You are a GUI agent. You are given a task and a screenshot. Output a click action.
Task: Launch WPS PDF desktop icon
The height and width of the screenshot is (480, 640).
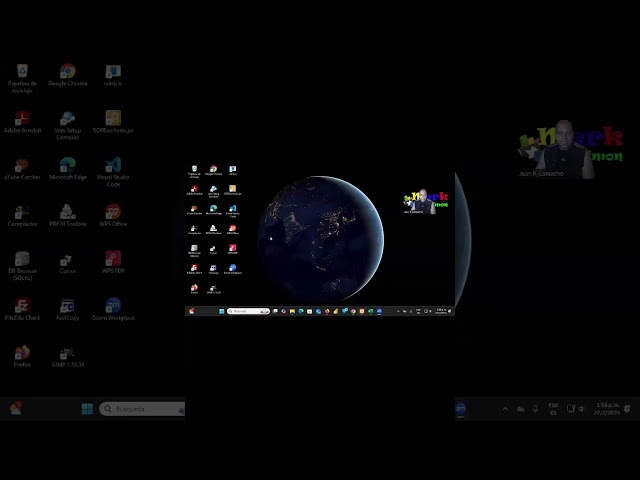(113, 260)
